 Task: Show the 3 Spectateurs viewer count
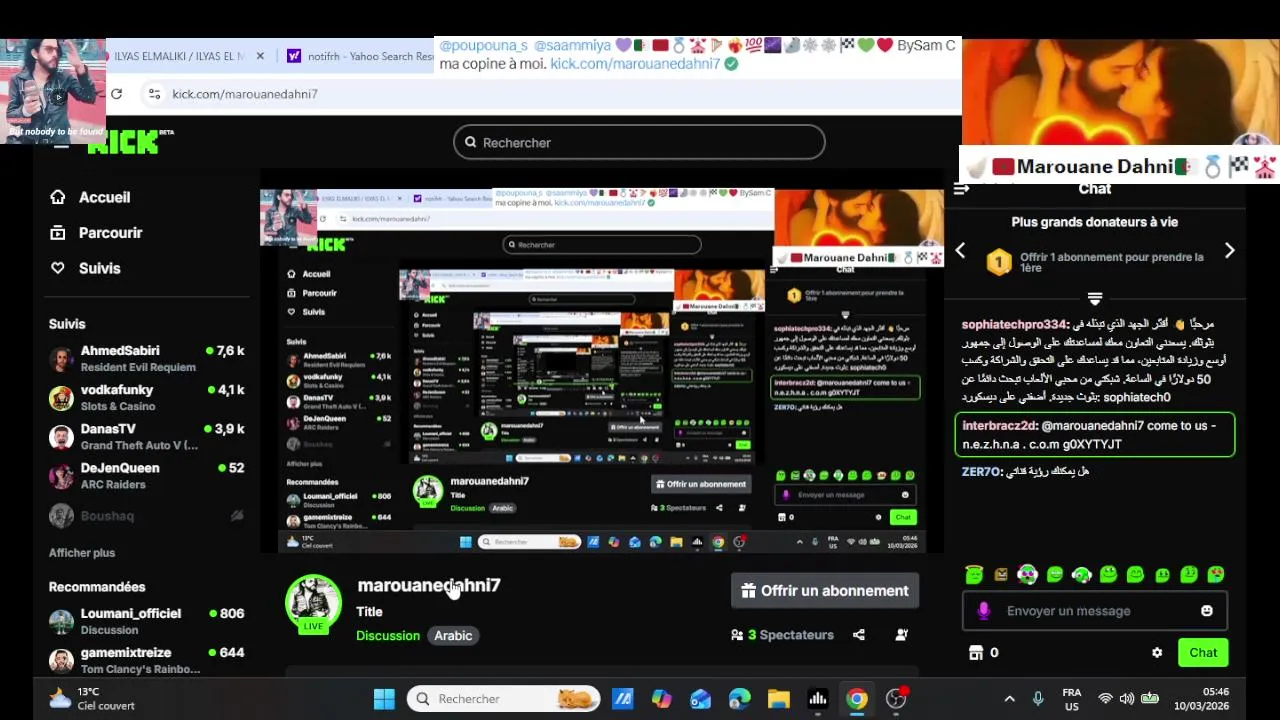pyautogui.click(x=782, y=635)
